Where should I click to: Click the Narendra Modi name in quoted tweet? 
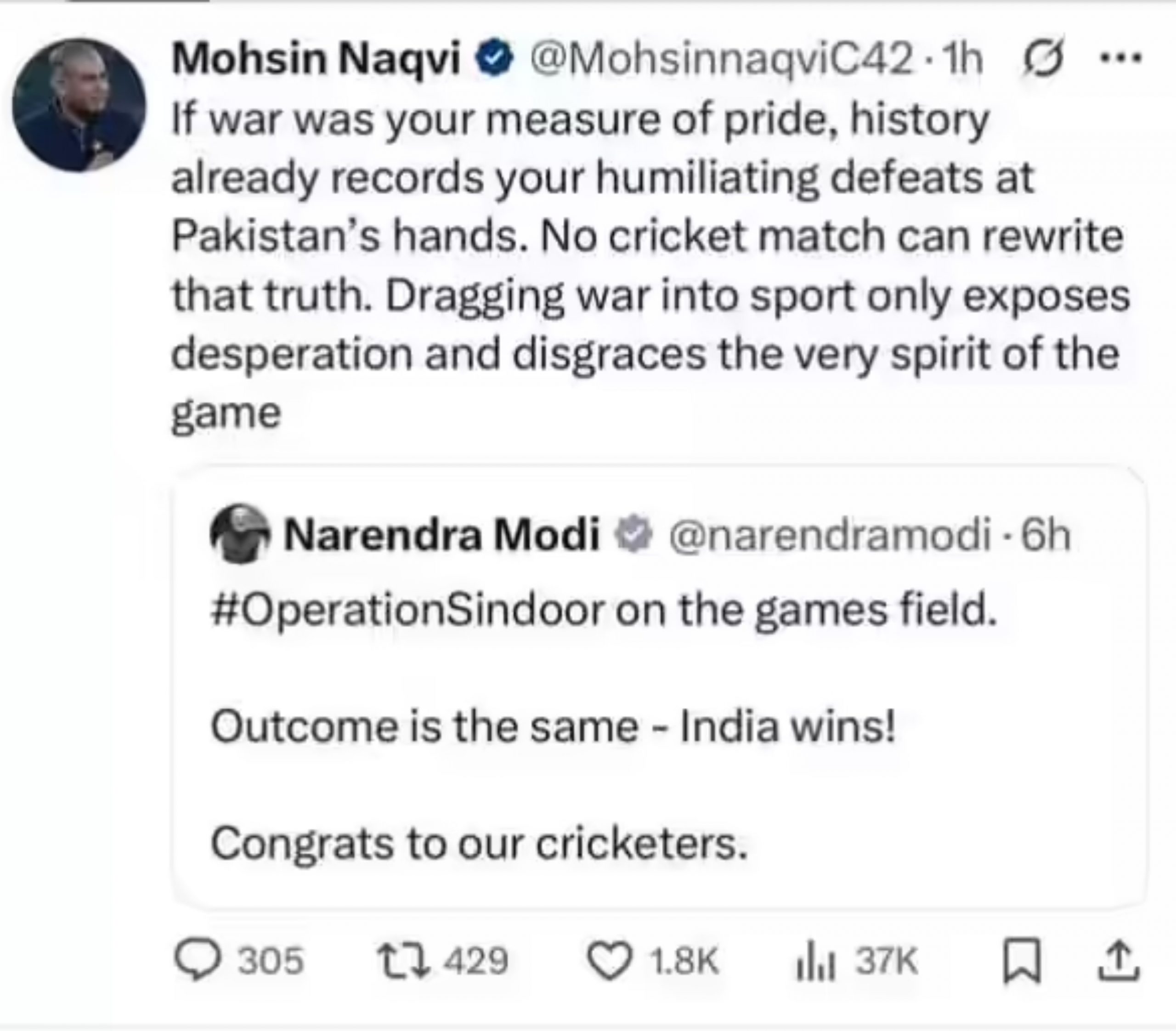pos(441,535)
